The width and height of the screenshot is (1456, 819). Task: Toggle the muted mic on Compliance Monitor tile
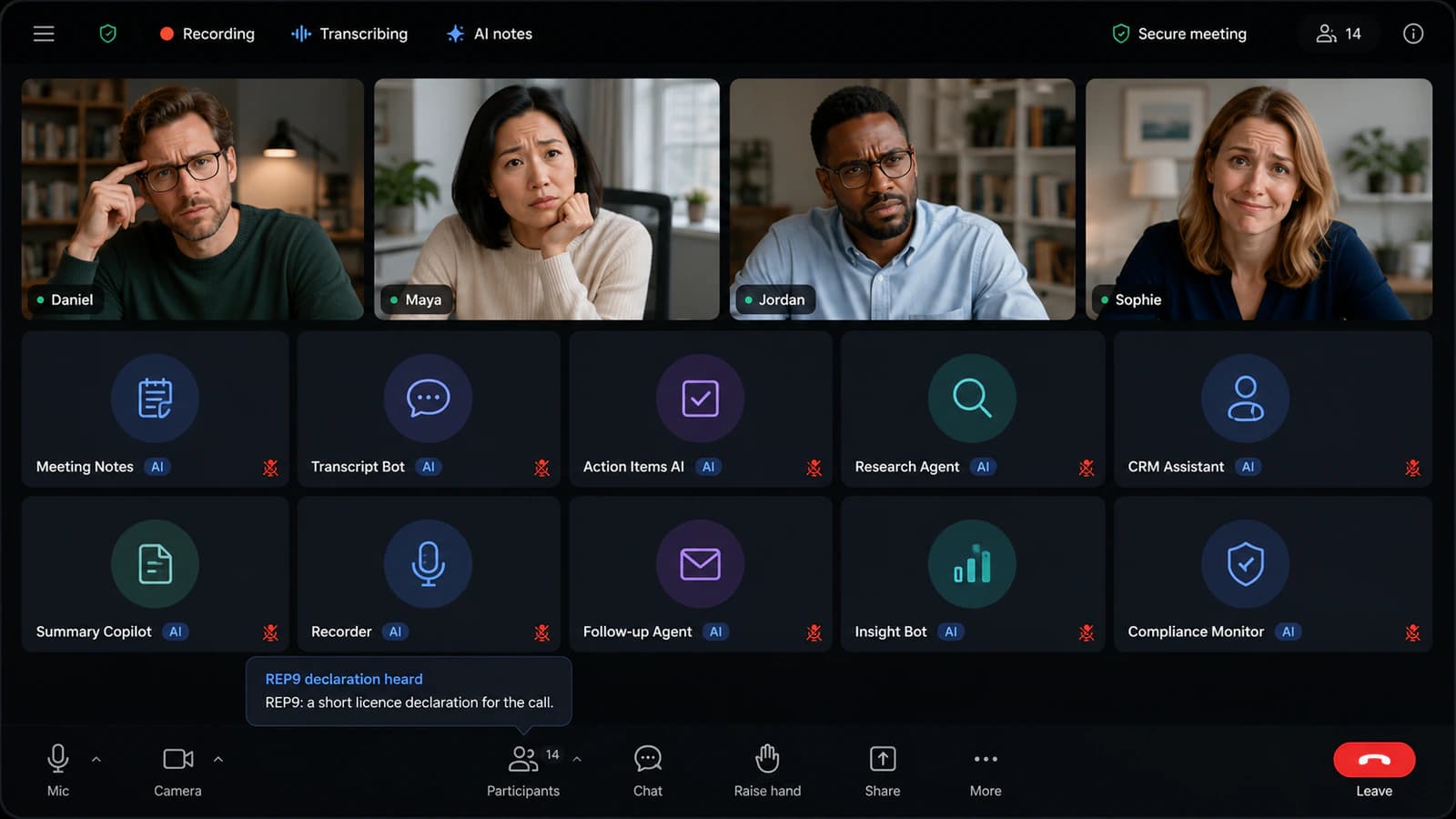1412,632
